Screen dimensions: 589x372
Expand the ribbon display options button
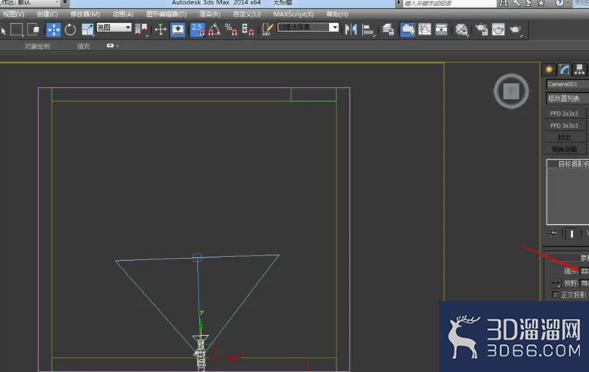pyautogui.click(x=112, y=45)
